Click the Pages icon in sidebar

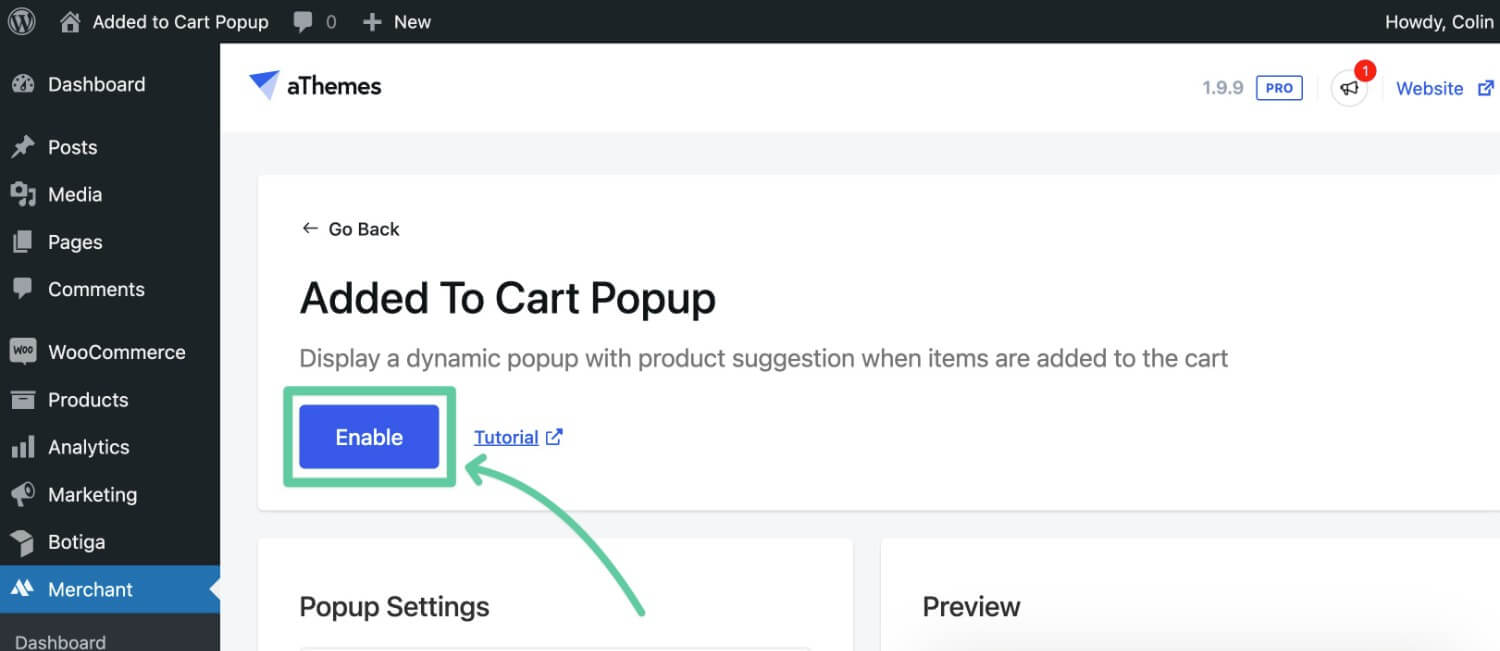23,242
